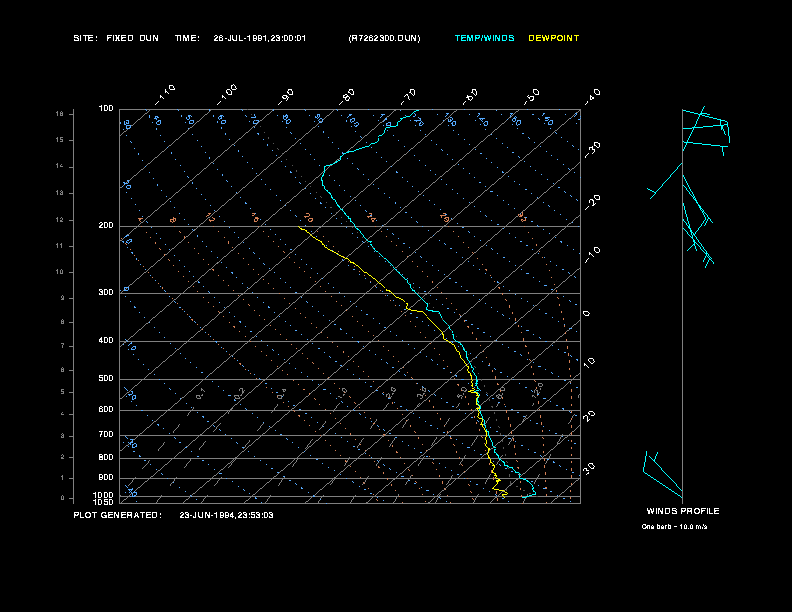Click the wind barb at the bottom of the profile

click(x=654, y=468)
